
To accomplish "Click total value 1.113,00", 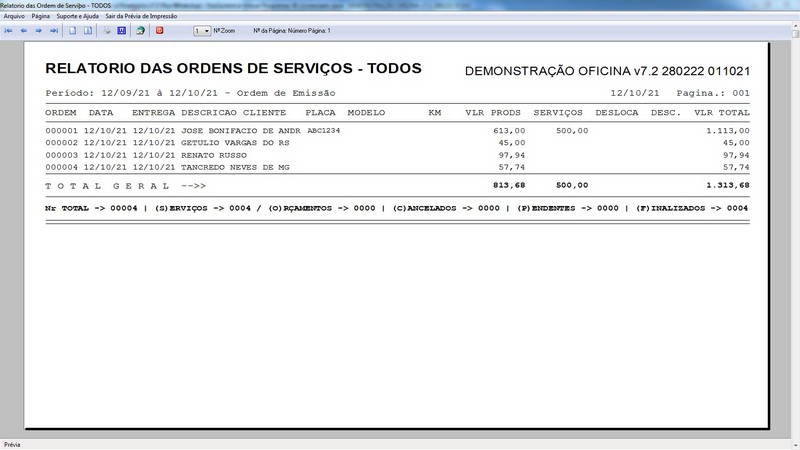I will pos(728,131).
